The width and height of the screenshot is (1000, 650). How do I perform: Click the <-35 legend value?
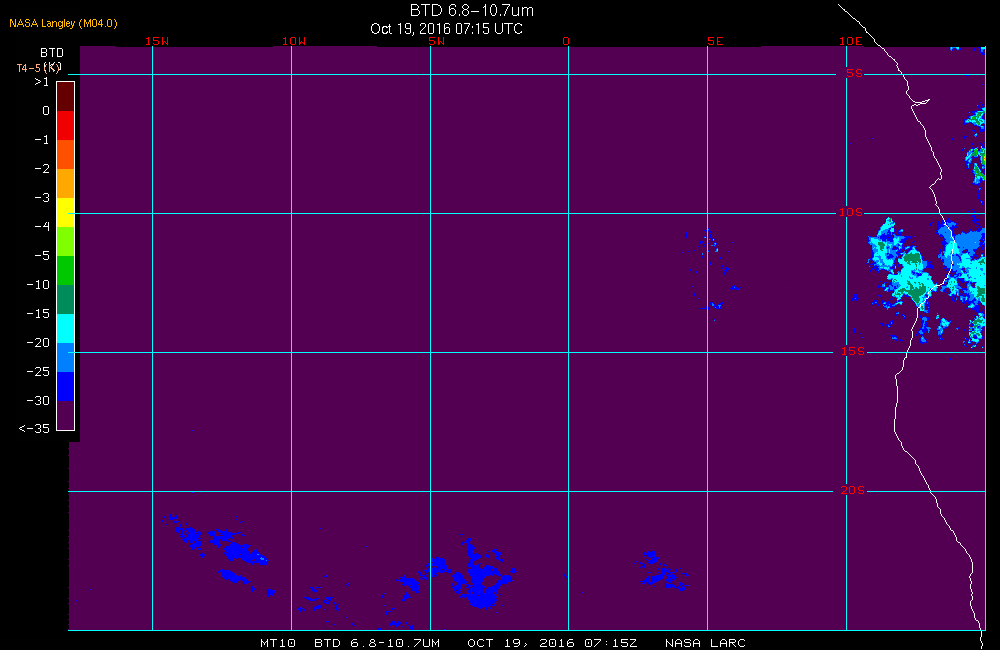(x=34, y=429)
